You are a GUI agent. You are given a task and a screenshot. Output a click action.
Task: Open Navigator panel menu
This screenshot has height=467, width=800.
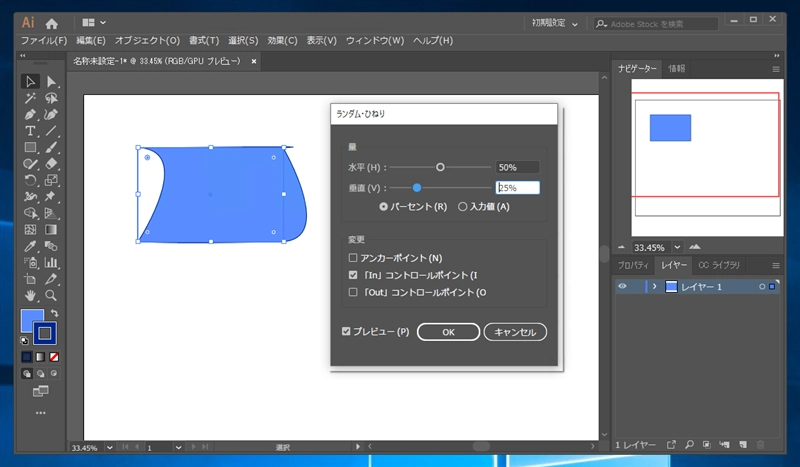776,69
